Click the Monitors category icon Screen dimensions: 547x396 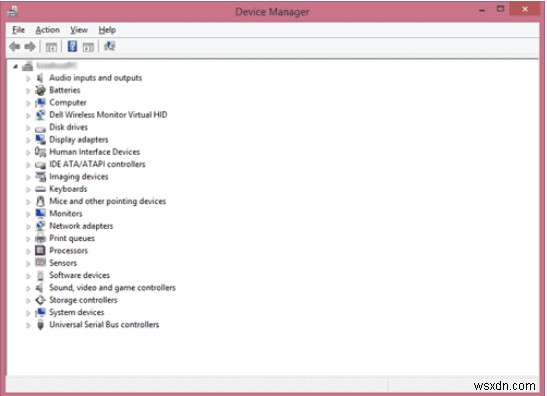click(x=40, y=213)
